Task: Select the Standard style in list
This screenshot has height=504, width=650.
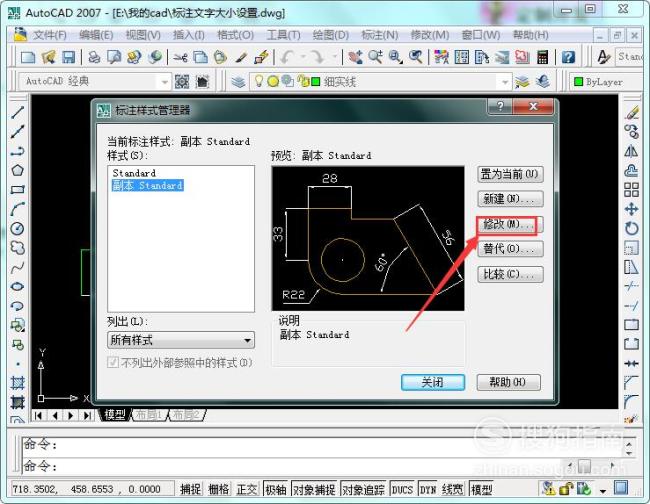Action: pos(134,173)
